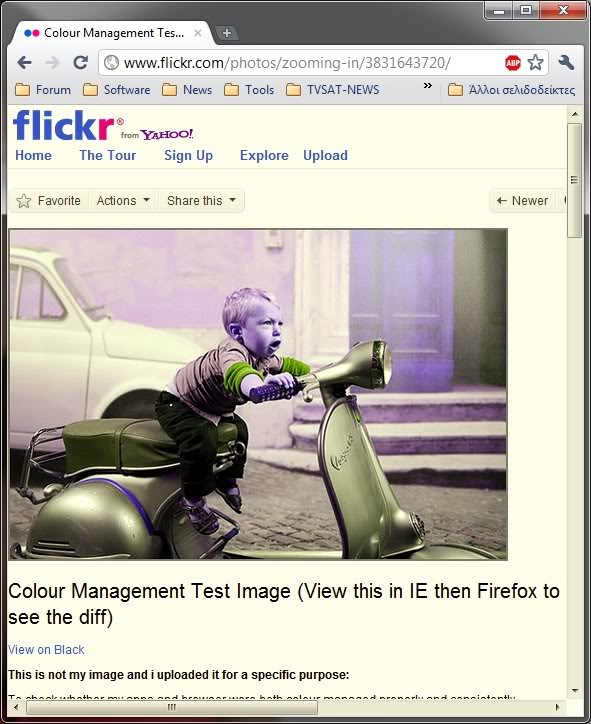
Task: Go to Newer photo
Action: 522,201
